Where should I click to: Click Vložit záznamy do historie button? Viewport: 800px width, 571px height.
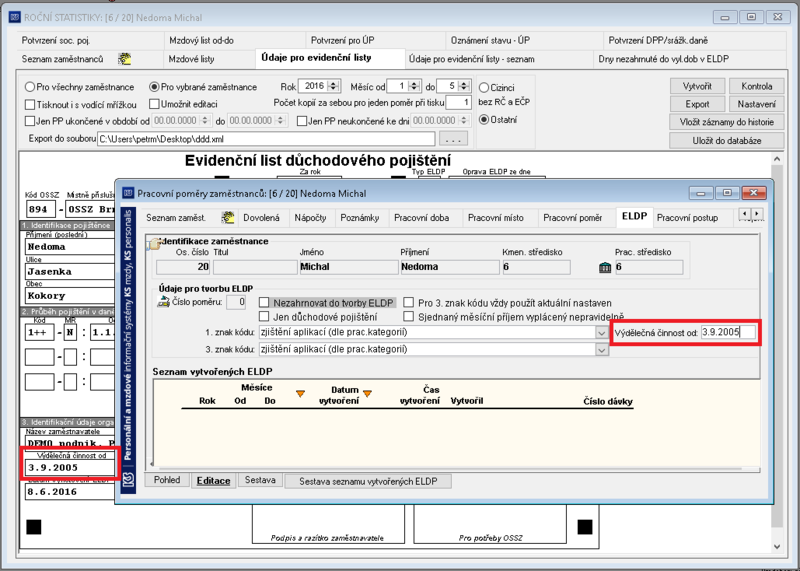727,122
